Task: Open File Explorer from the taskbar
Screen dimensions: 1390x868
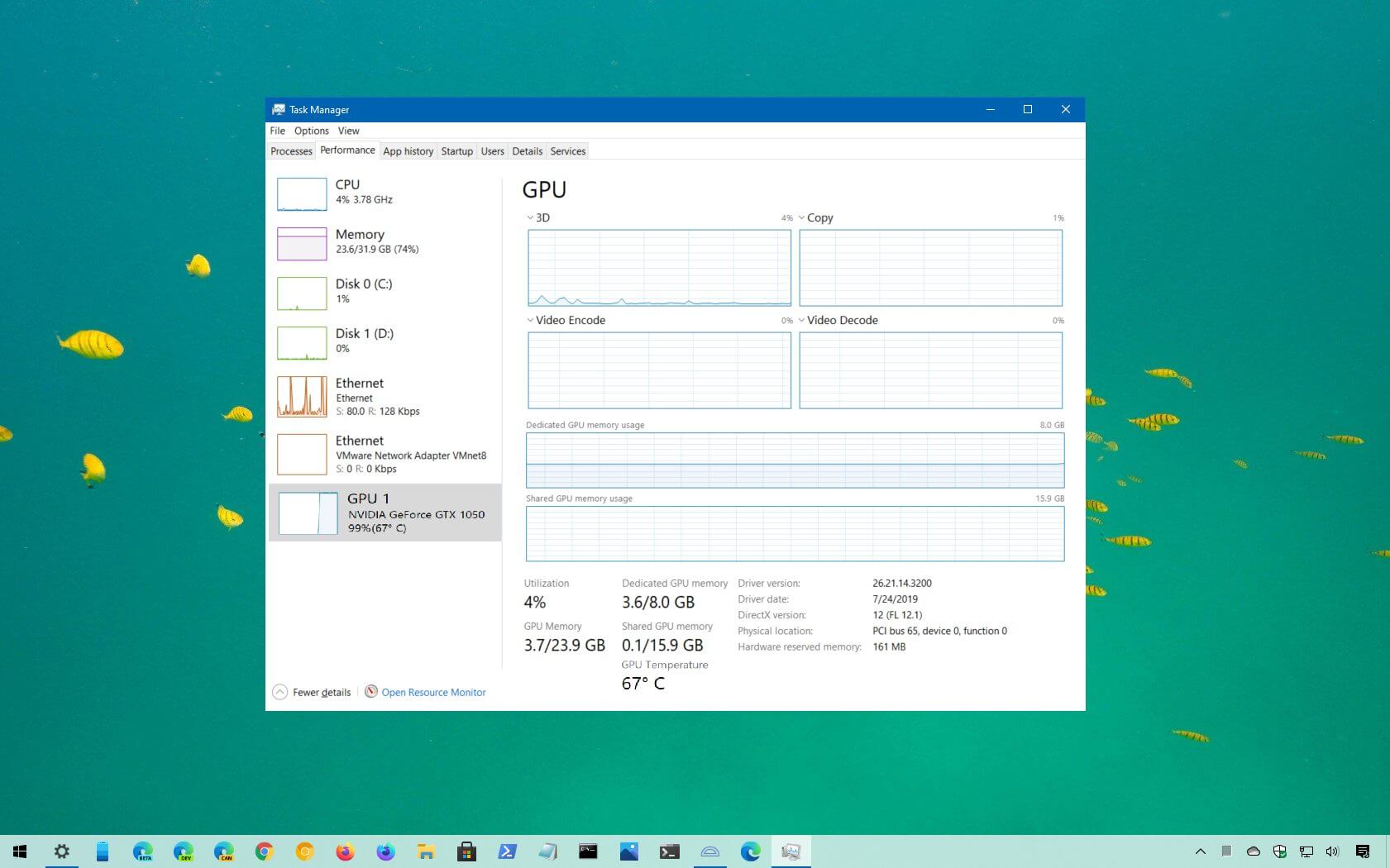Action: pyautogui.click(x=427, y=851)
